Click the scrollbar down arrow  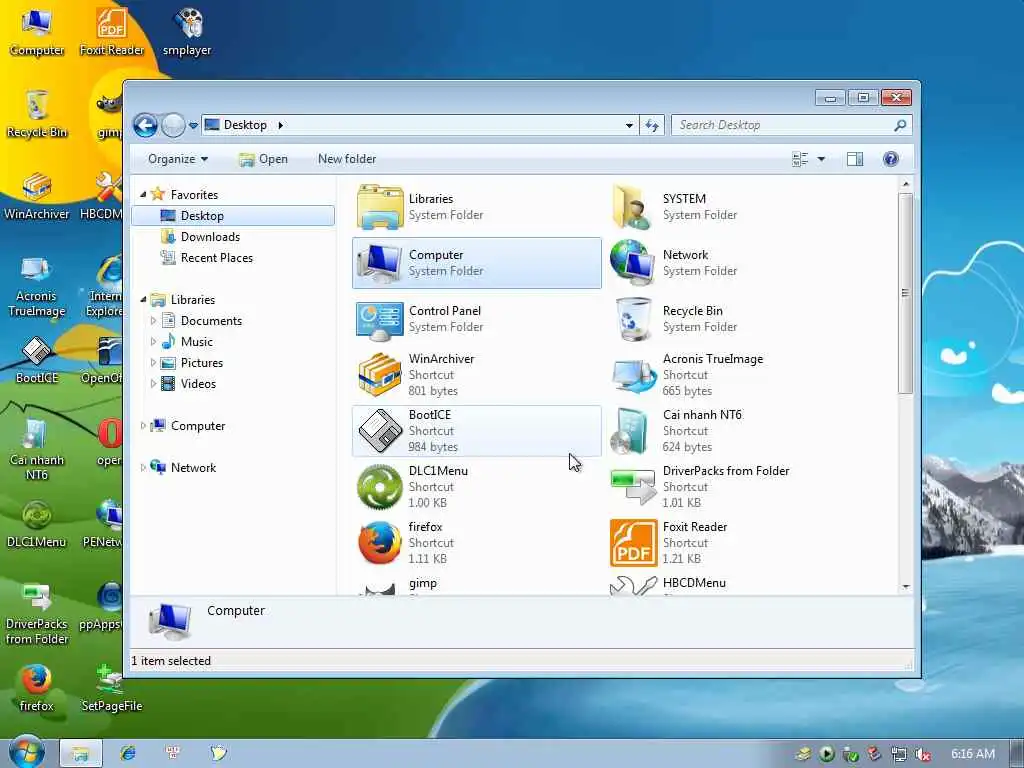(x=906, y=586)
